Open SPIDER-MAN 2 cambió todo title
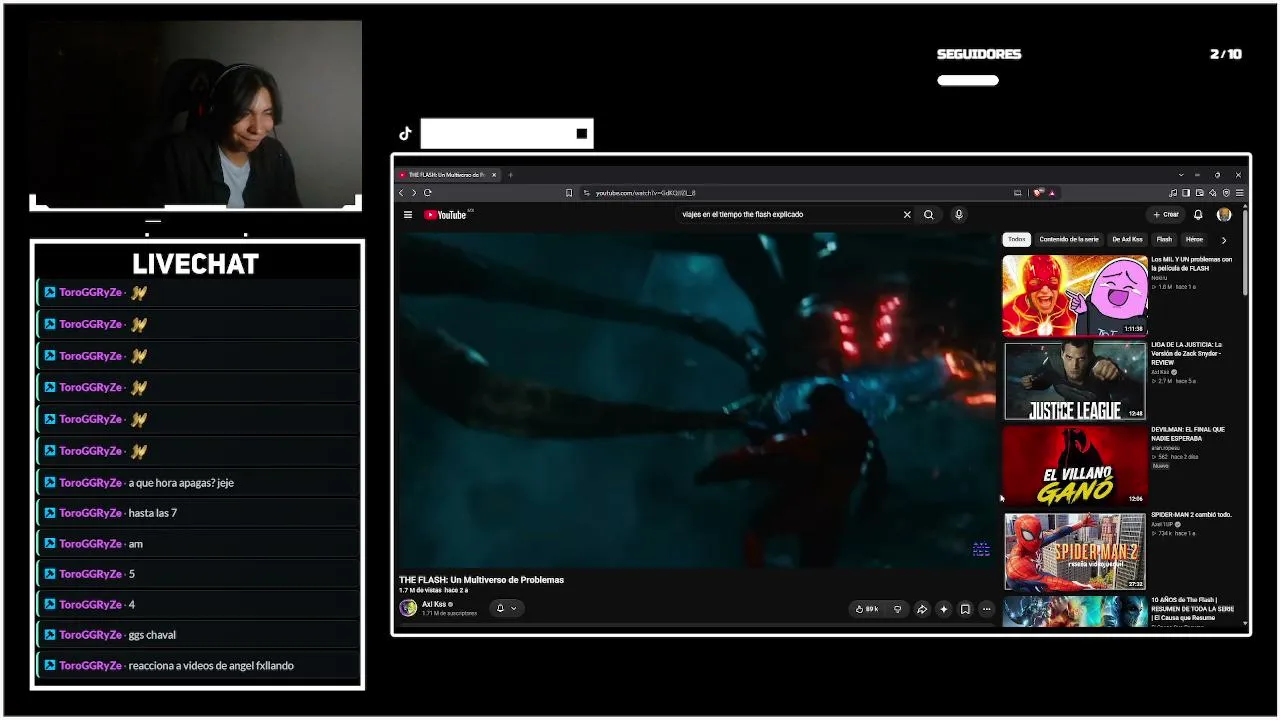Image resolution: width=1280 pixels, height=720 pixels. [x=1191, y=515]
